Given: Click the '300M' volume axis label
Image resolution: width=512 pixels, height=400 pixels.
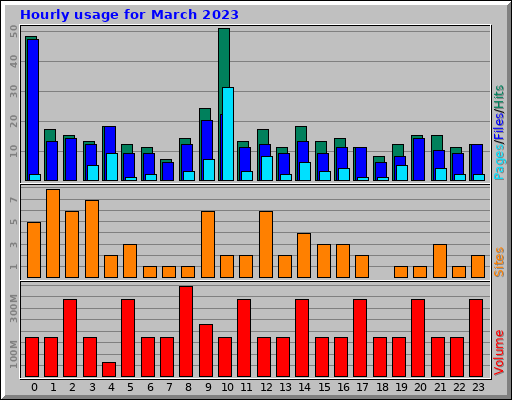Looking at the screenshot, I should point(14,308).
